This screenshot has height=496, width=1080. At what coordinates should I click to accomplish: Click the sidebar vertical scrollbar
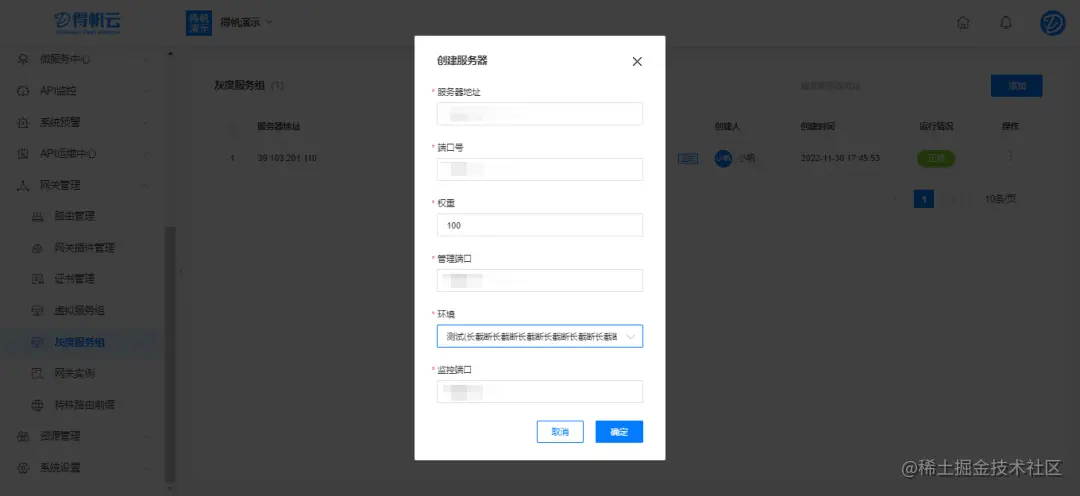coord(171,353)
